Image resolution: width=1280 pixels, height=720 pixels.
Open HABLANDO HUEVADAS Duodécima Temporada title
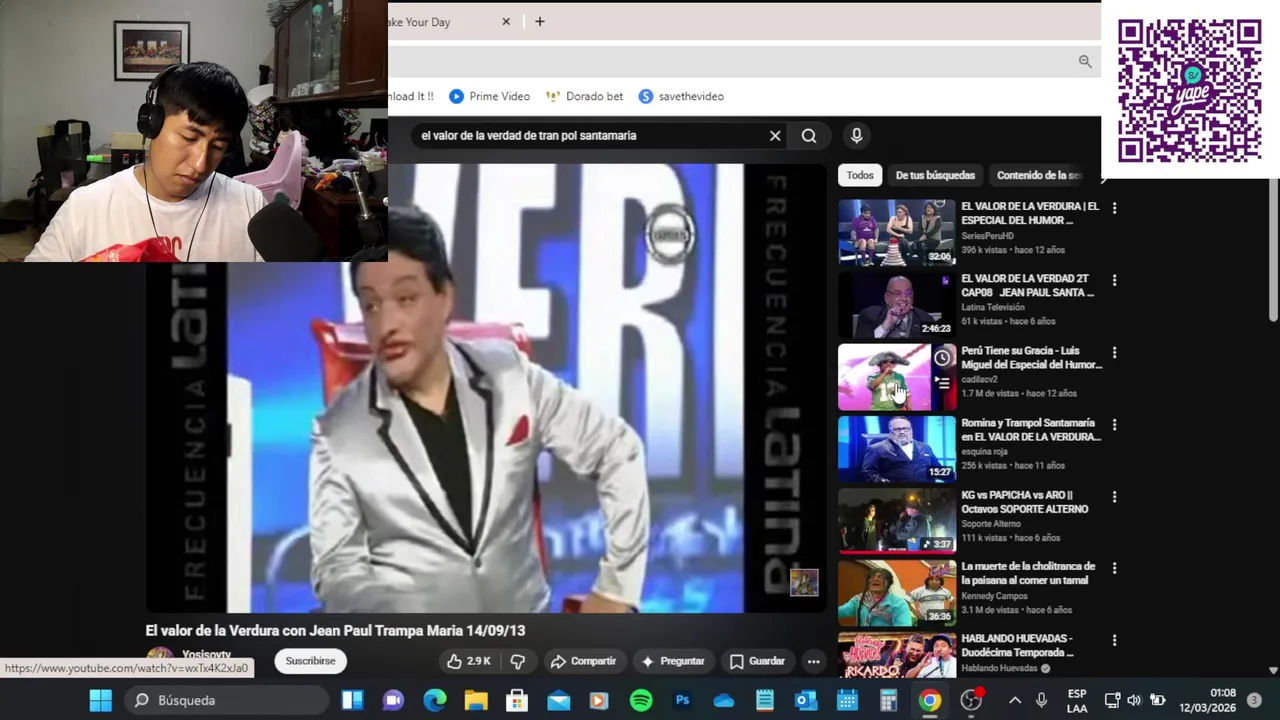click(1017, 645)
